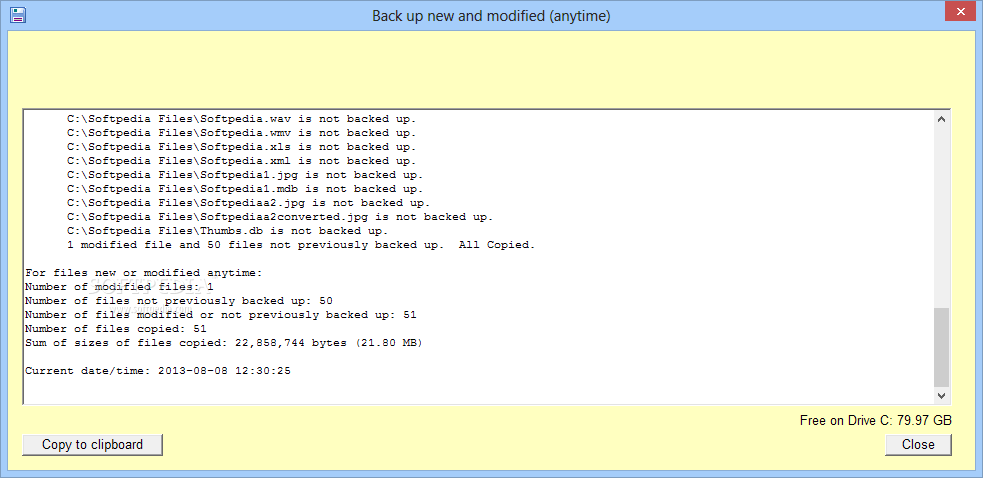The width and height of the screenshot is (983, 478).
Task: Click 'Number of files copied: 51' line
Action: pos(116,329)
